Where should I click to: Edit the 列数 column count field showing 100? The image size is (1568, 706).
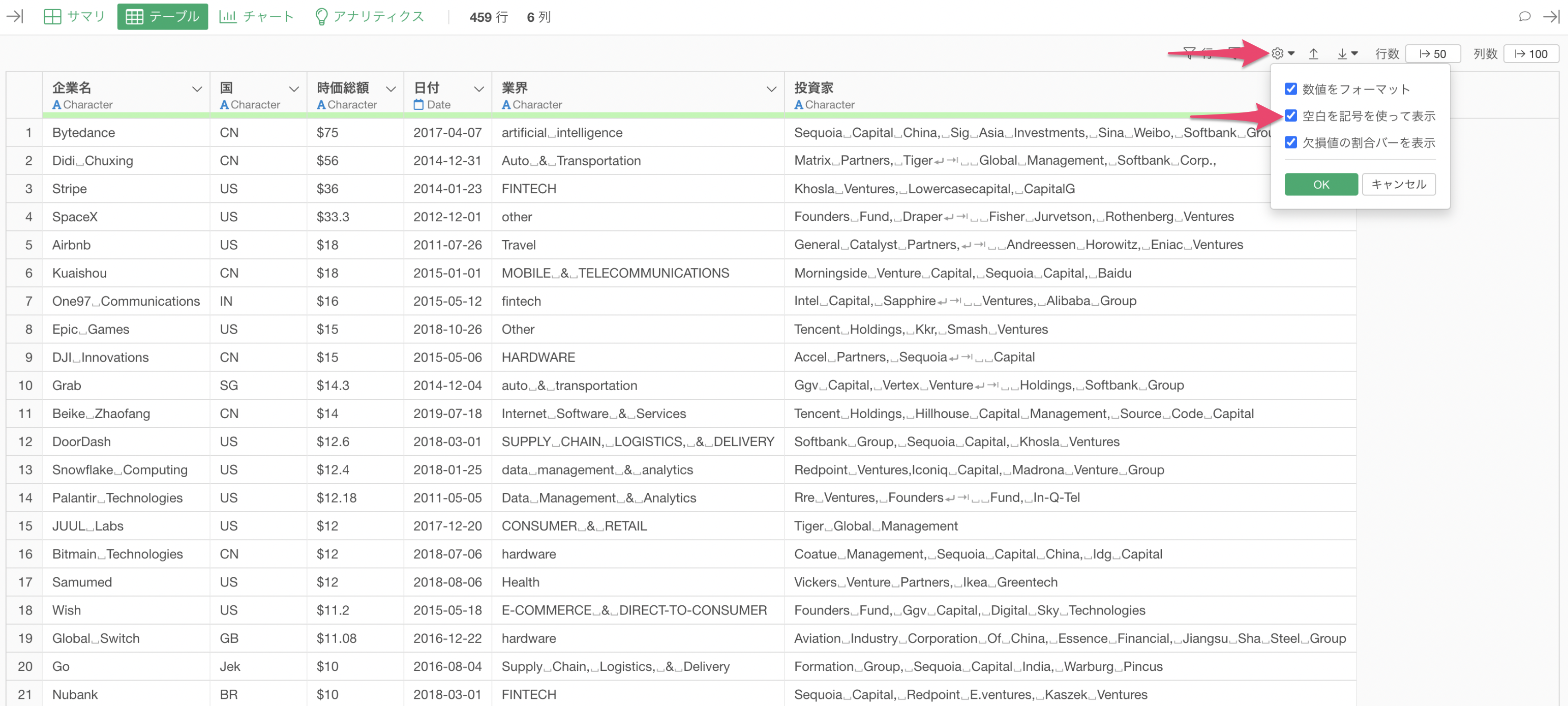pos(1531,53)
